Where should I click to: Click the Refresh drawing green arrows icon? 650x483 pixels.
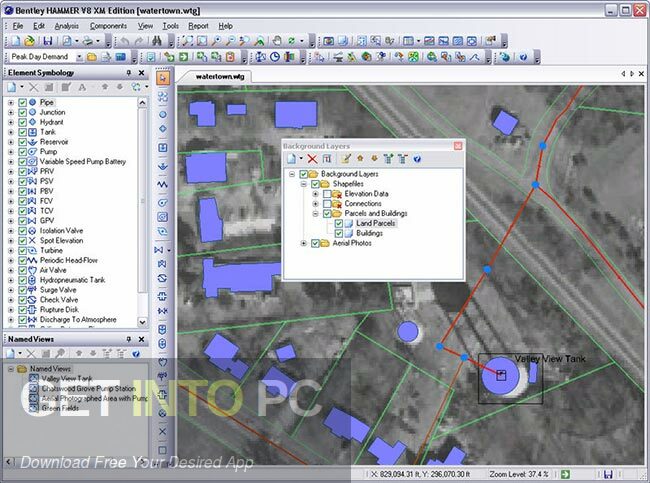[291, 41]
